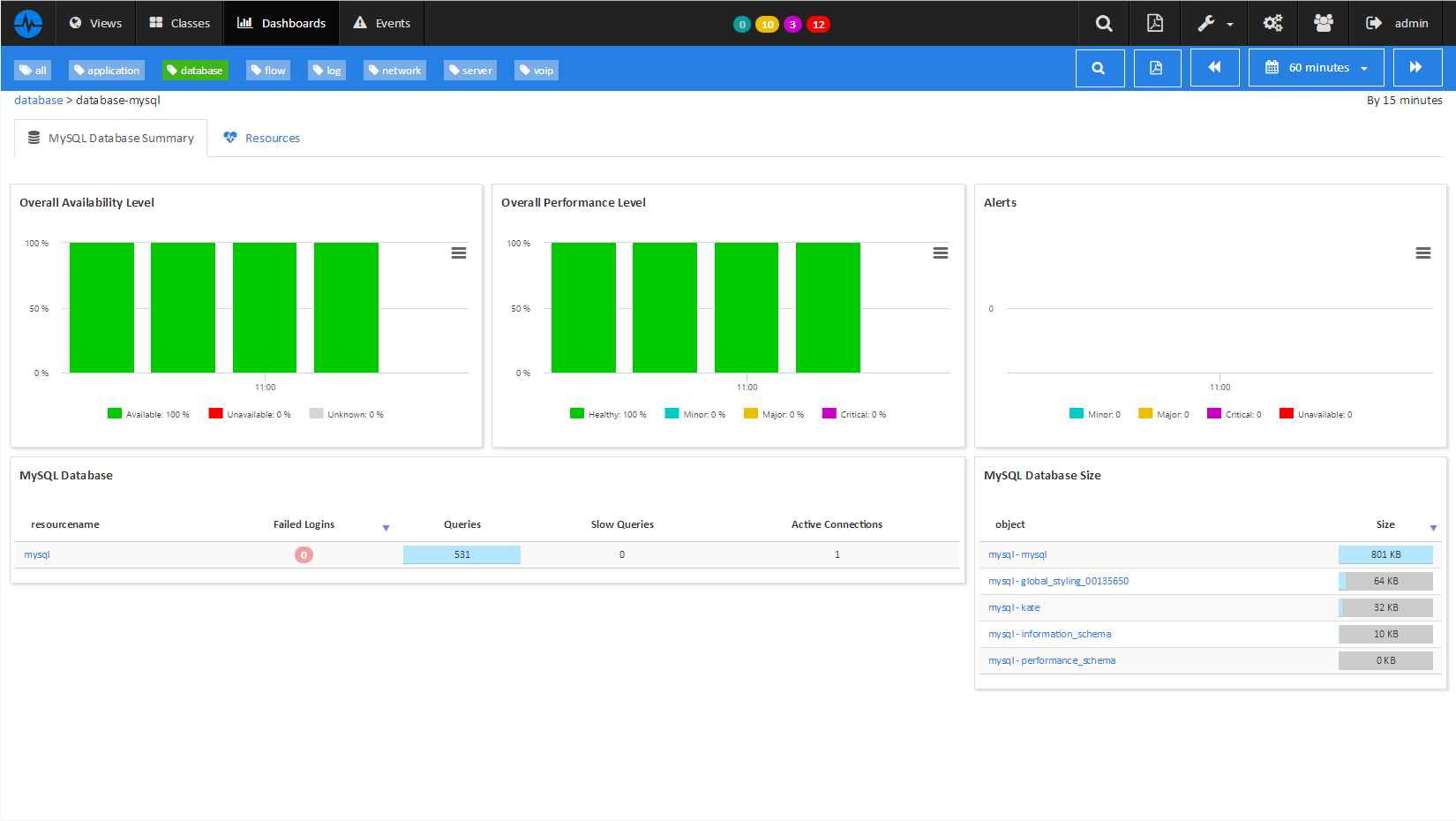
Task: Export the dashboard as PDF
Action: tap(1155, 23)
